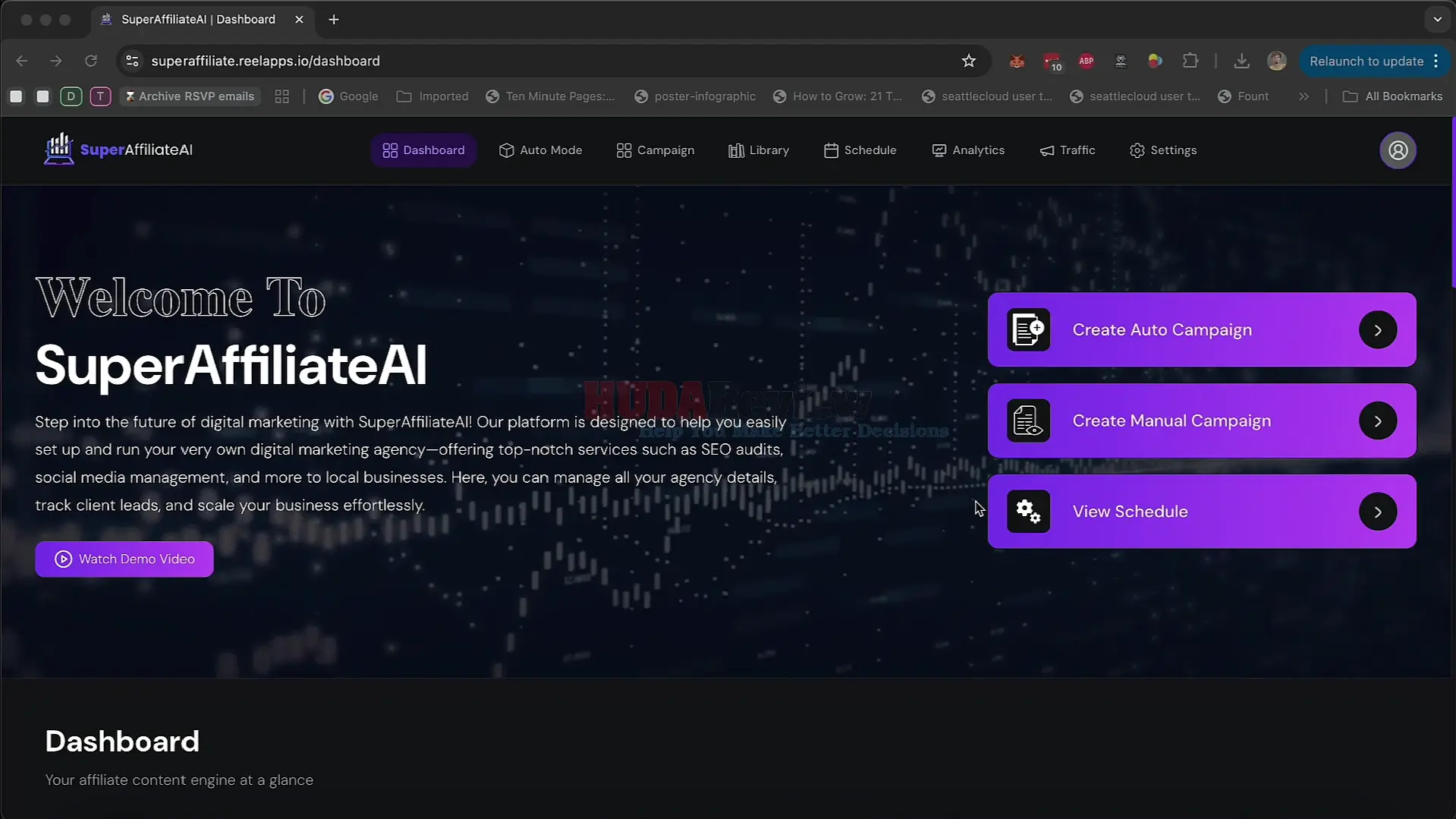Open the browser downloads icon
The width and height of the screenshot is (1456, 819).
(1241, 61)
